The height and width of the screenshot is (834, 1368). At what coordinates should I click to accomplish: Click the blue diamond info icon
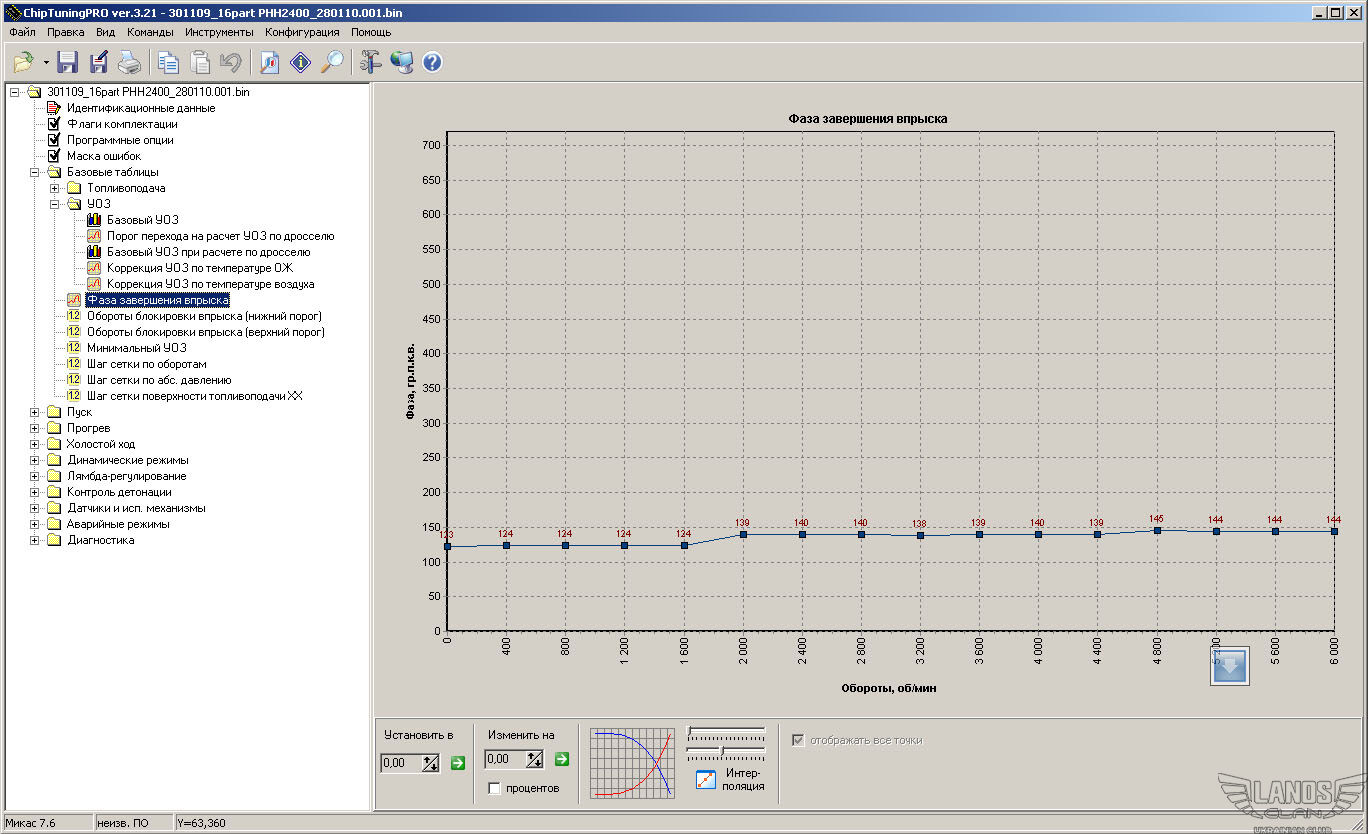click(300, 63)
